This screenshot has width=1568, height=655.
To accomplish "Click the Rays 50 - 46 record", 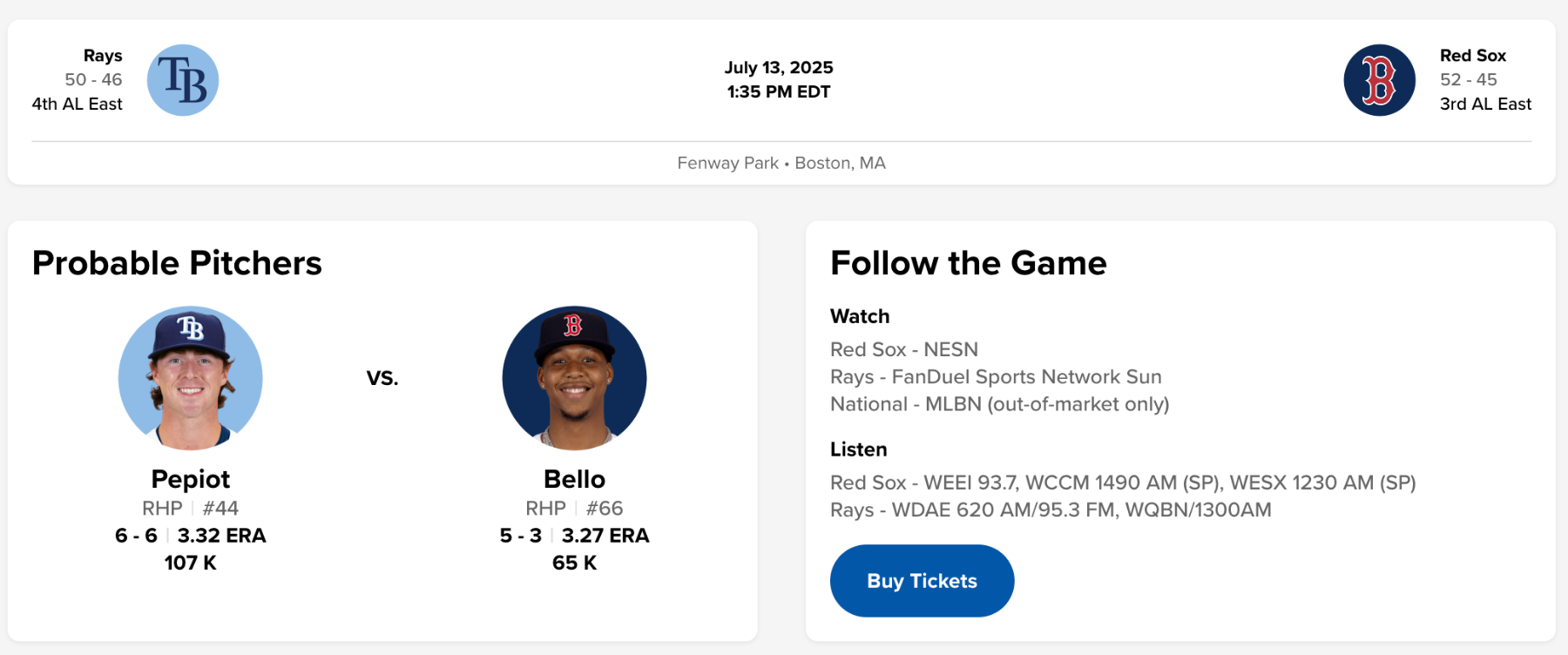I will [x=93, y=80].
